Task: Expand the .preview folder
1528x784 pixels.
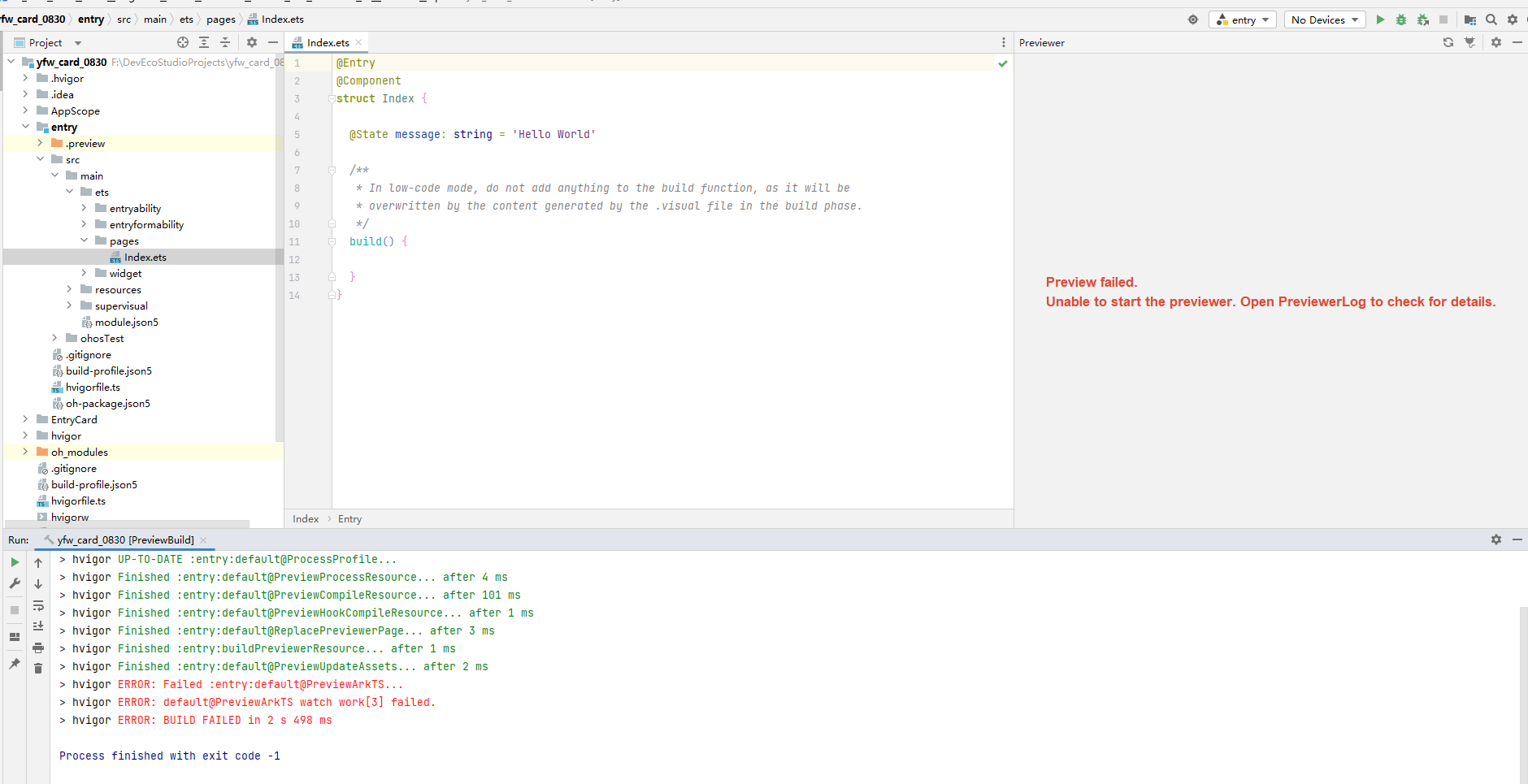Action: point(40,143)
